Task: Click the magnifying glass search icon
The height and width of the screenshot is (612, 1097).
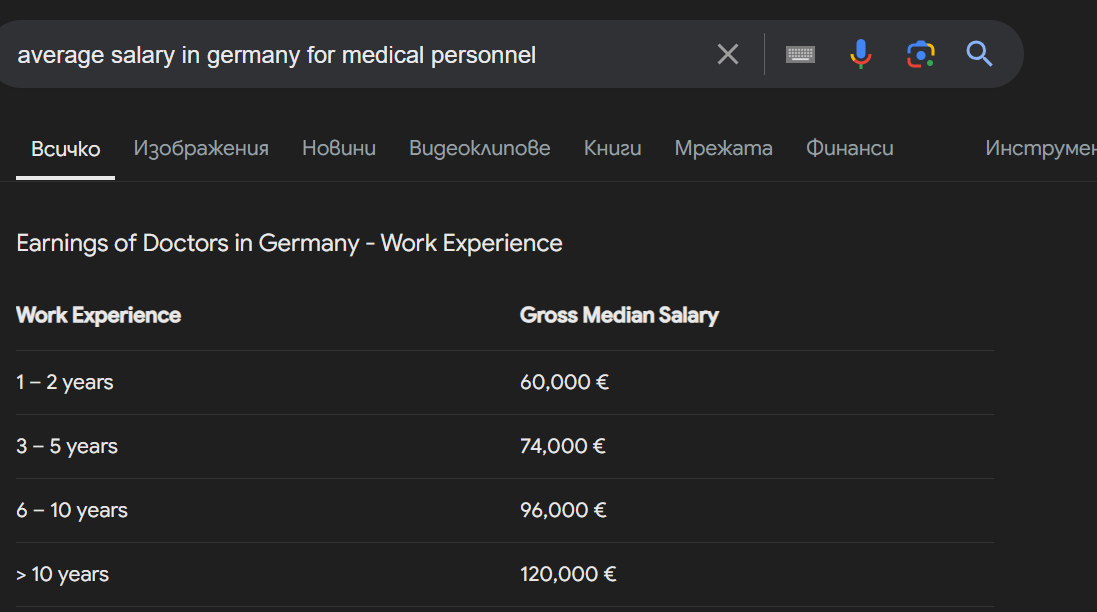Action: click(979, 54)
